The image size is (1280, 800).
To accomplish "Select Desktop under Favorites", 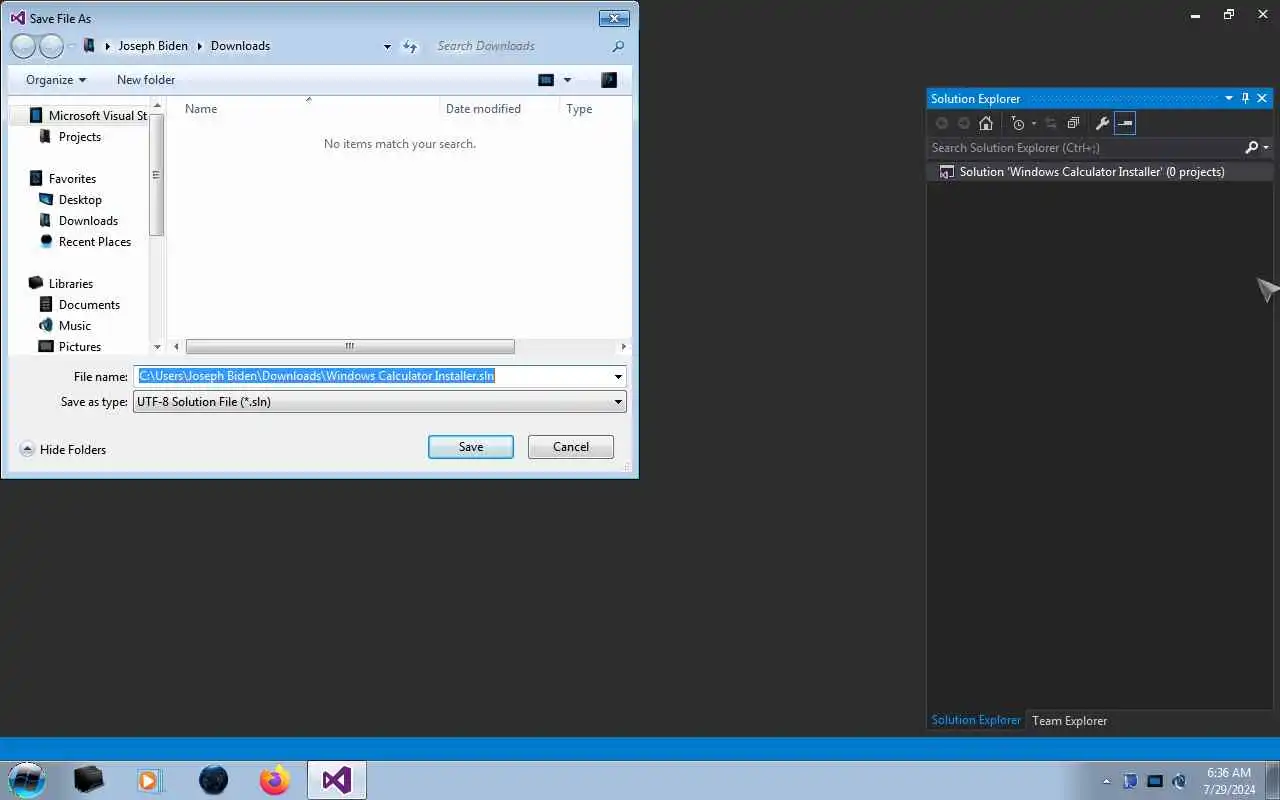I will click(70, 200).
